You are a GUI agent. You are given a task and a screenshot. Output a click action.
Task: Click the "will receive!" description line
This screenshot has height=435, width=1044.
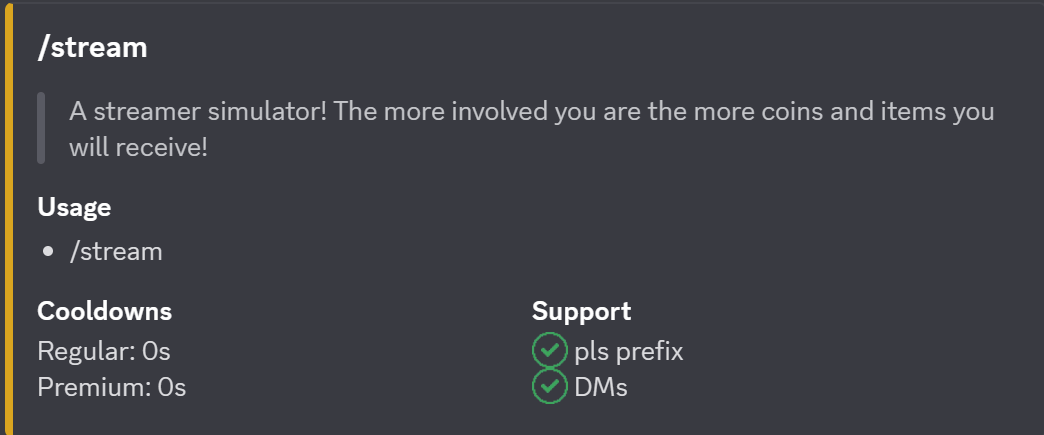pyautogui.click(x=138, y=148)
